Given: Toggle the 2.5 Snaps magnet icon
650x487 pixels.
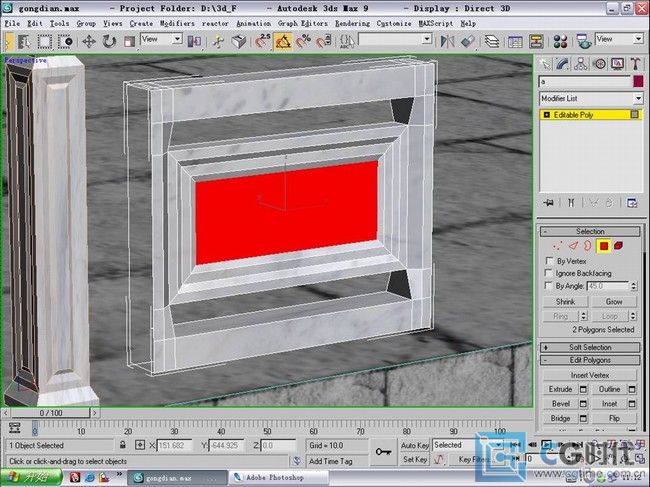Looking at the screenshot, I should click(262, 41).
